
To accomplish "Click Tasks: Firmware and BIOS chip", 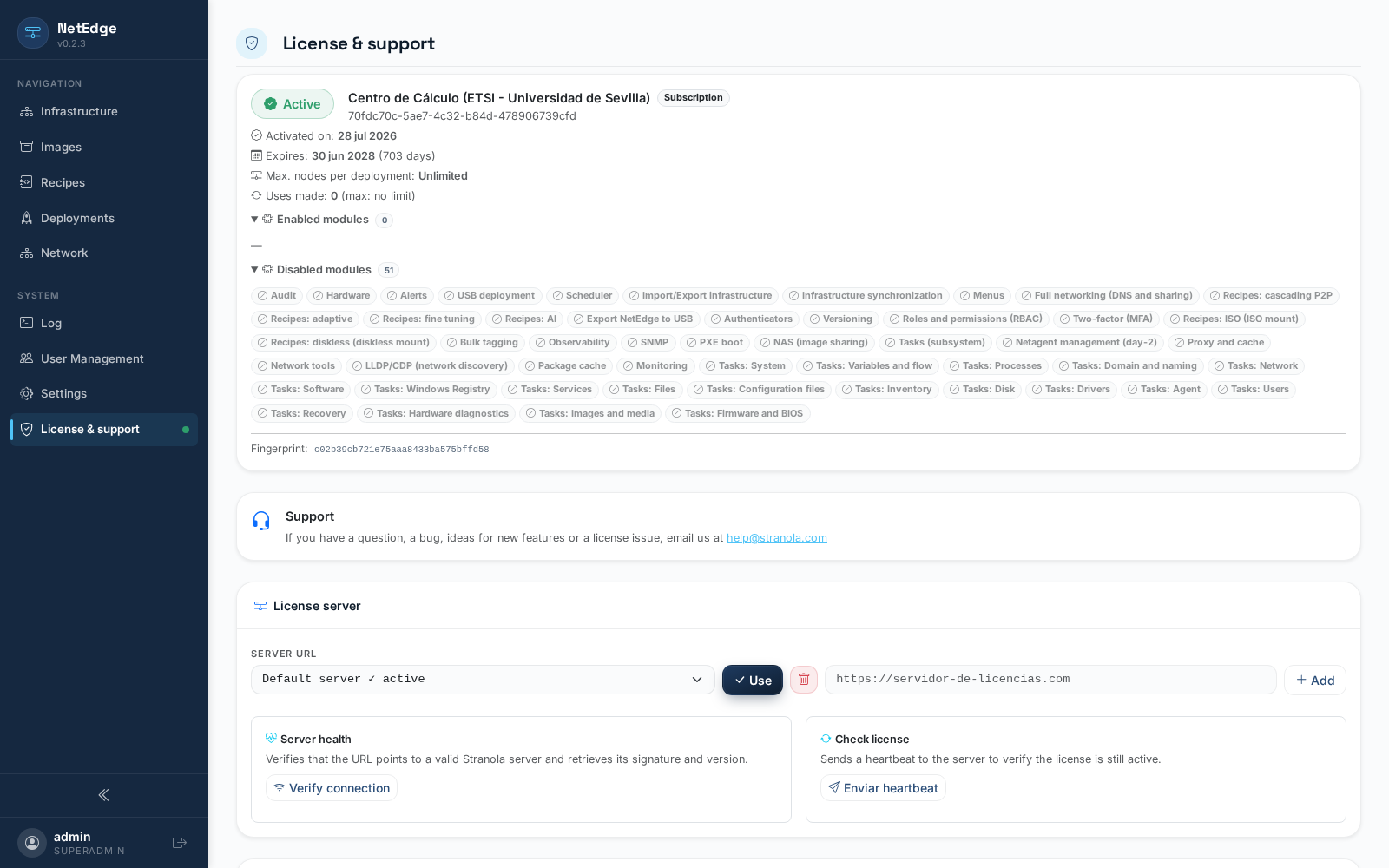I will click(738, 414).
